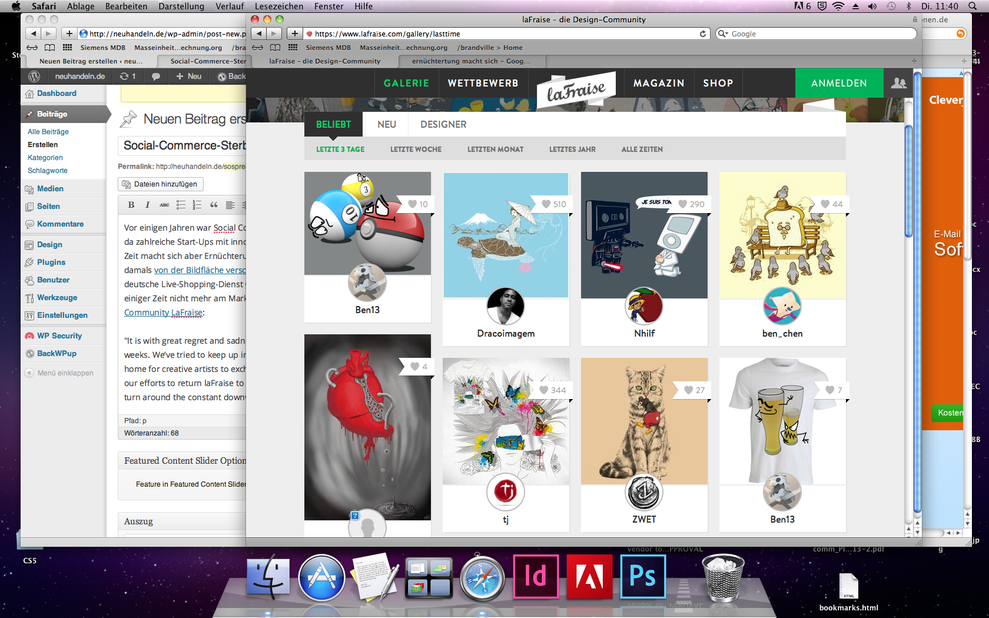Click forward arrow in the laFraise window
This screenshot has width=989, height=618.
(273, 33)
